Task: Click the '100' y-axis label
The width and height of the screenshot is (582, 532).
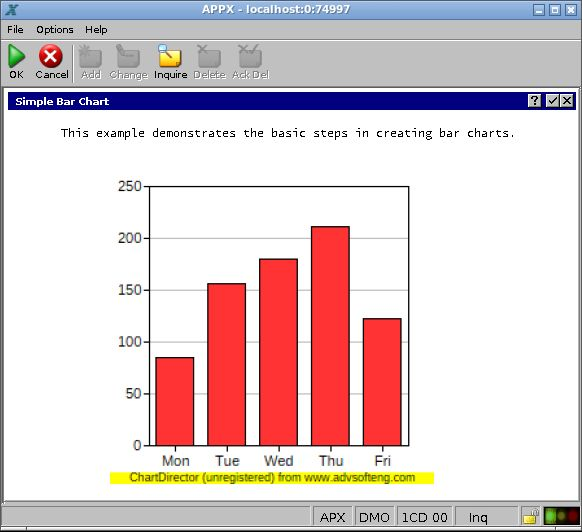Action: [x=130, y=342]
